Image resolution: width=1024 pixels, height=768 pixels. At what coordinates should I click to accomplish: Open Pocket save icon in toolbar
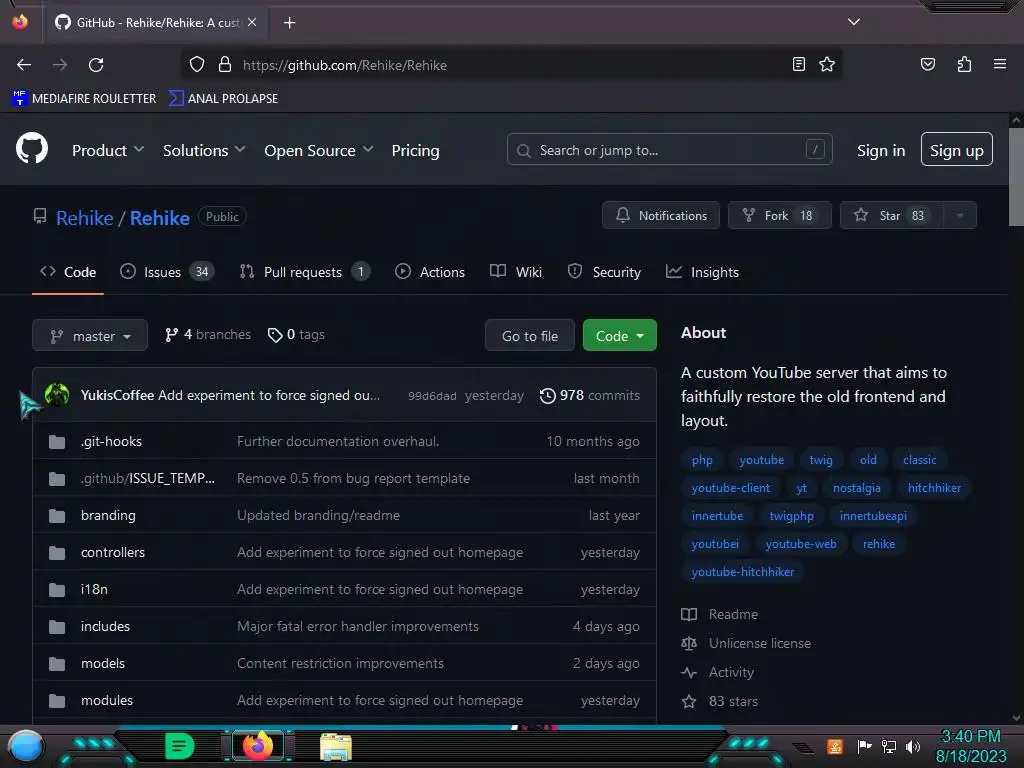coord(927,64)
